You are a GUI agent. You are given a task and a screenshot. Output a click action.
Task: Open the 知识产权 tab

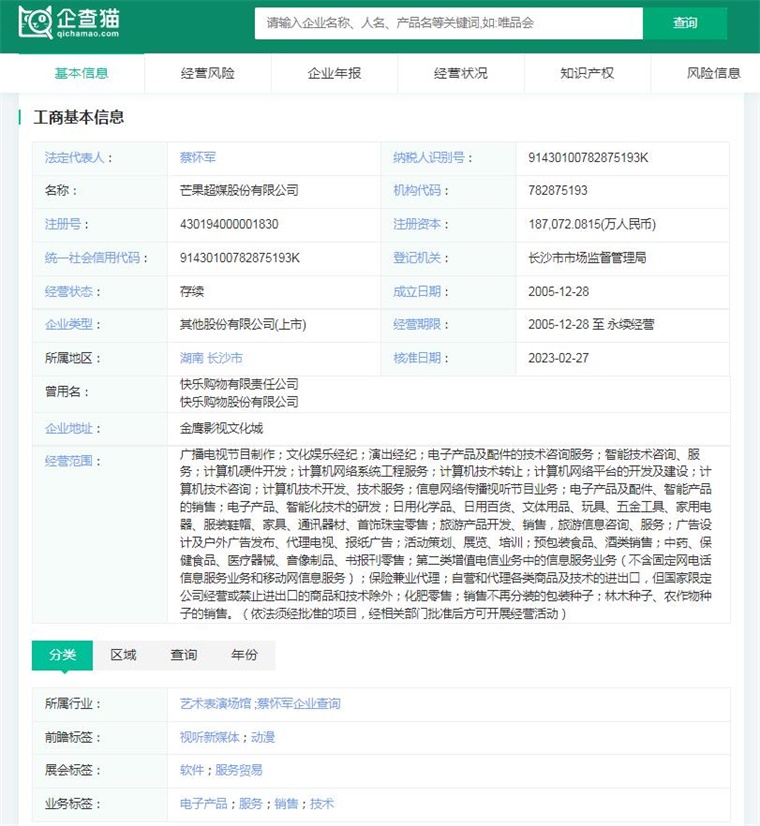587,73
